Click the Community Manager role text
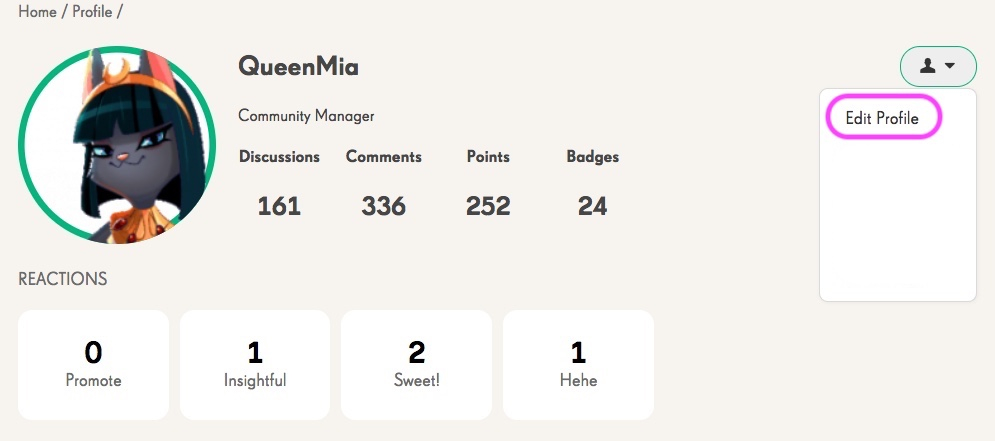 306,116
